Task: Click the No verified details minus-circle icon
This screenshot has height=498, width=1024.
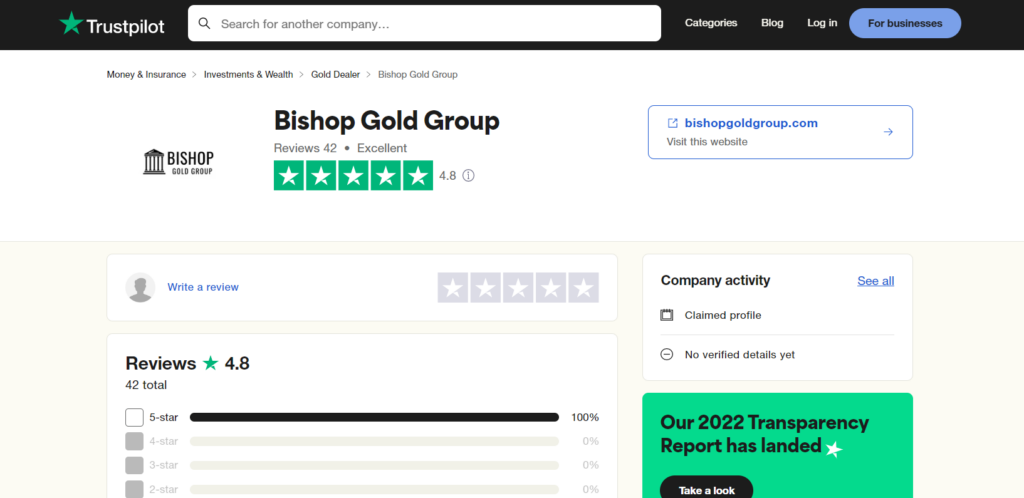Action: point(667,354)
